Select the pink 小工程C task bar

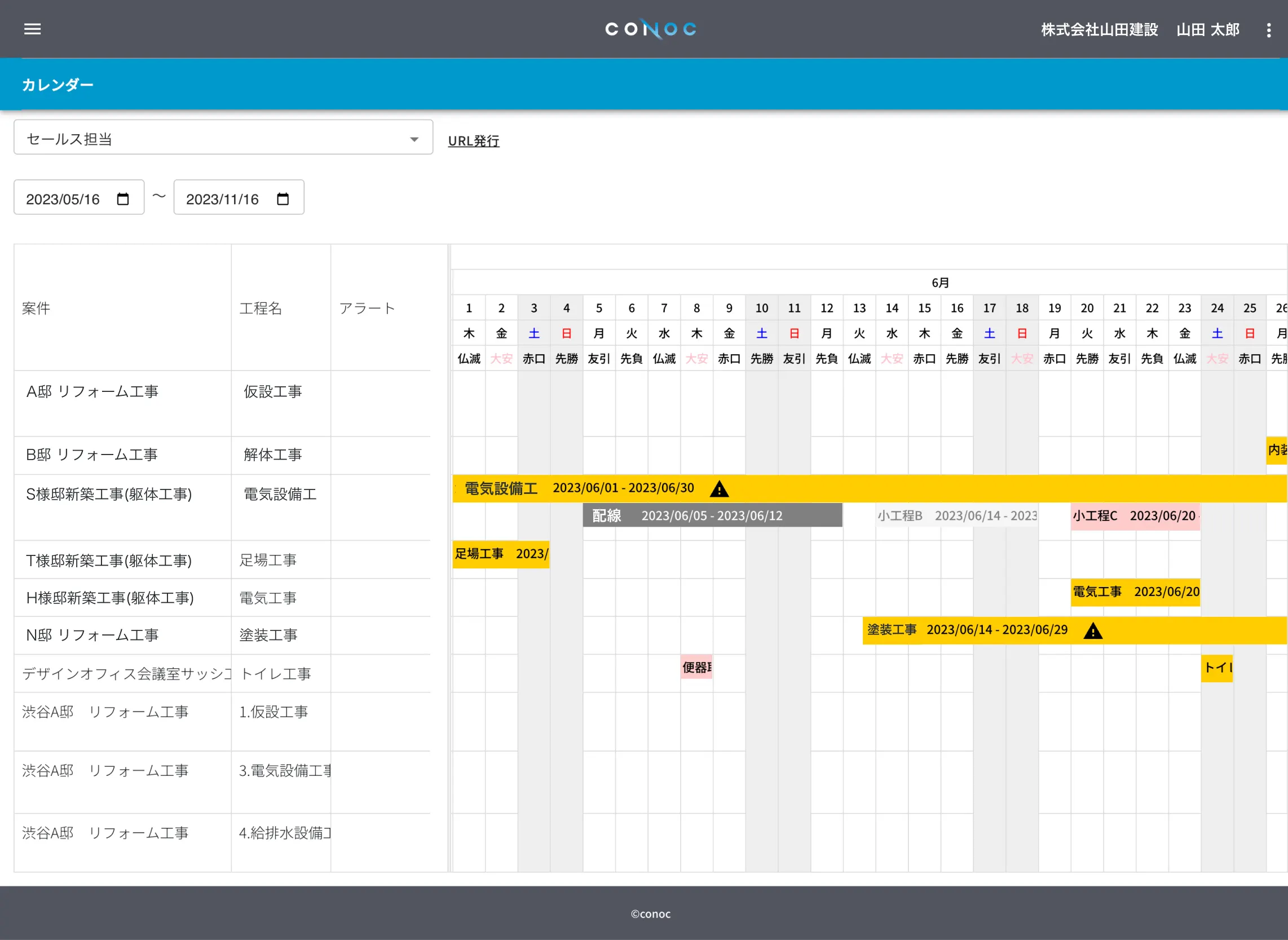(x=1135, y=516)
